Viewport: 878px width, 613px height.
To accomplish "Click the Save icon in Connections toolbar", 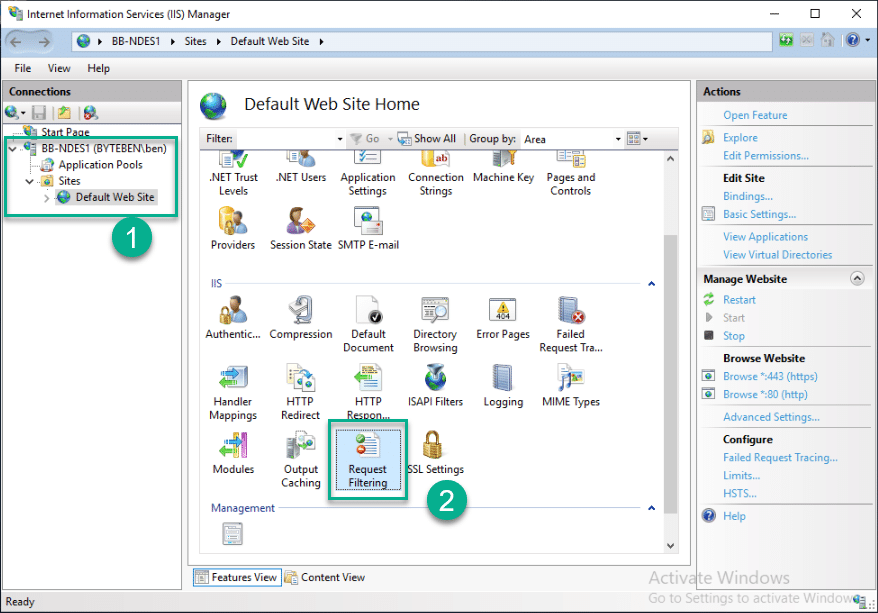I will [x=39, y=113].
